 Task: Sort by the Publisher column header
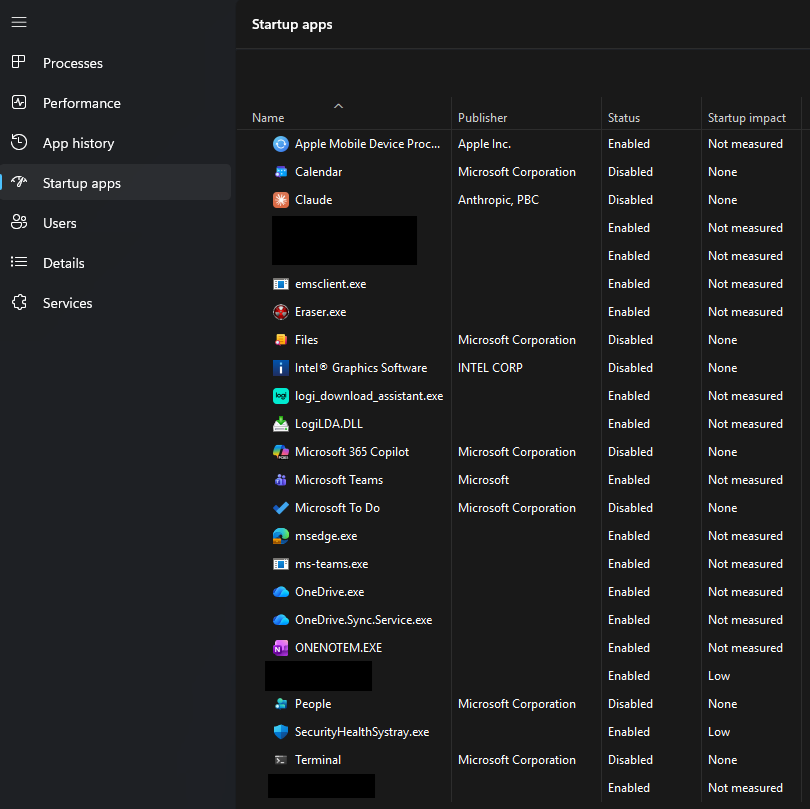482,118
